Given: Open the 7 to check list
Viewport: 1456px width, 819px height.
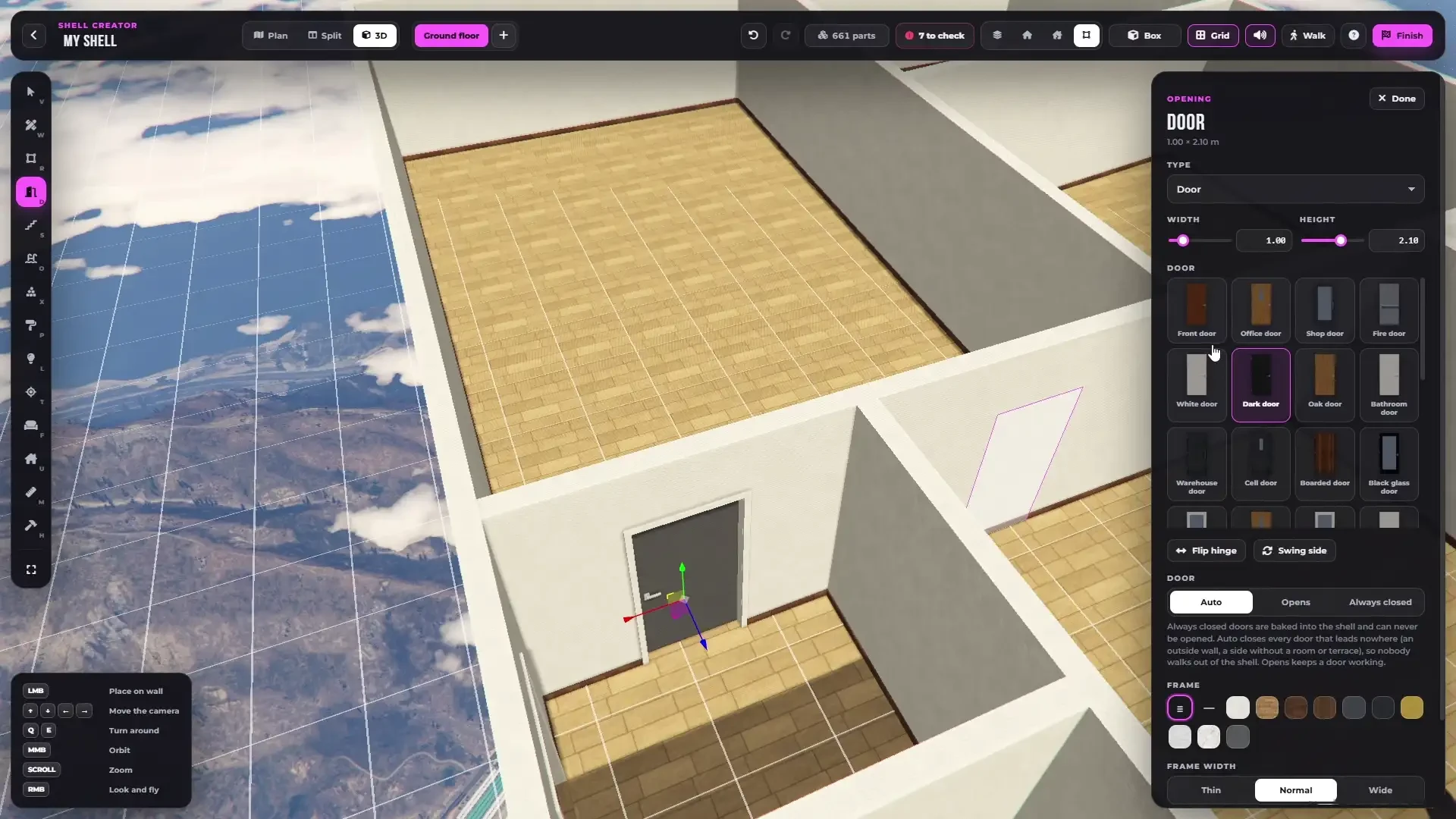Looking at the screenshot, I should tap(934, 36).
